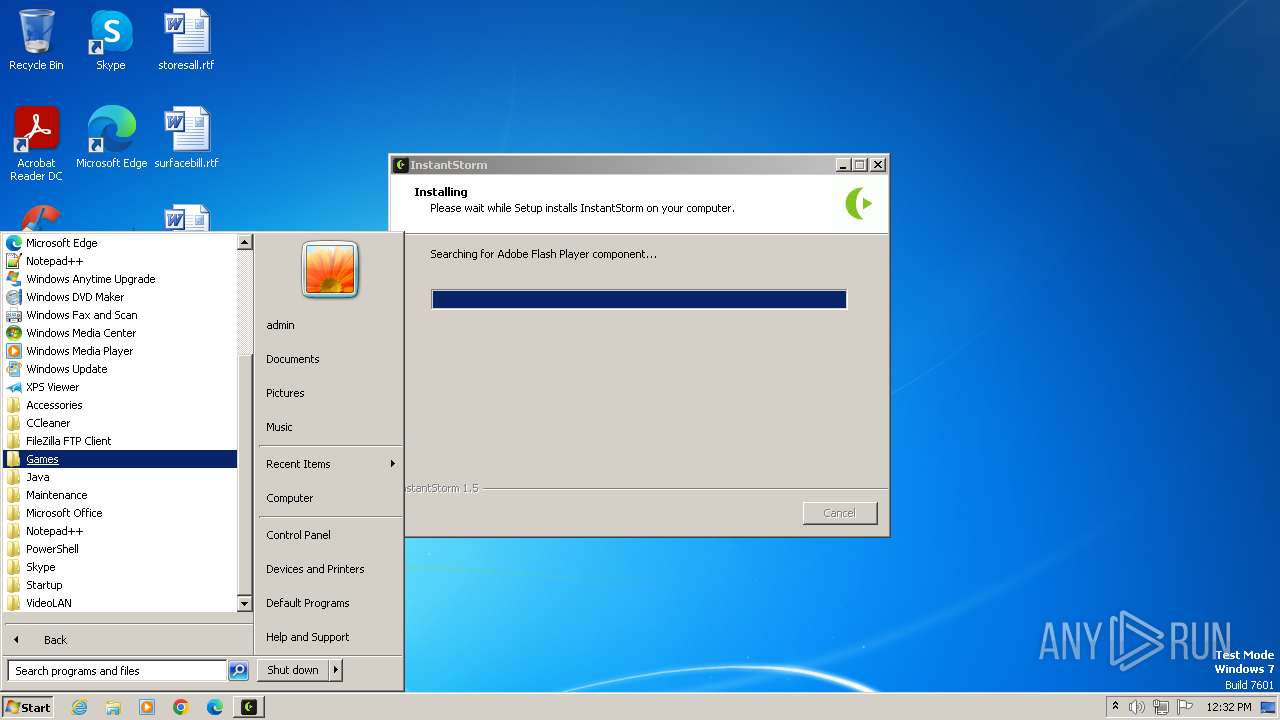Open the admin user folder link
The image size is (1280, 720).
click(330, 325)
